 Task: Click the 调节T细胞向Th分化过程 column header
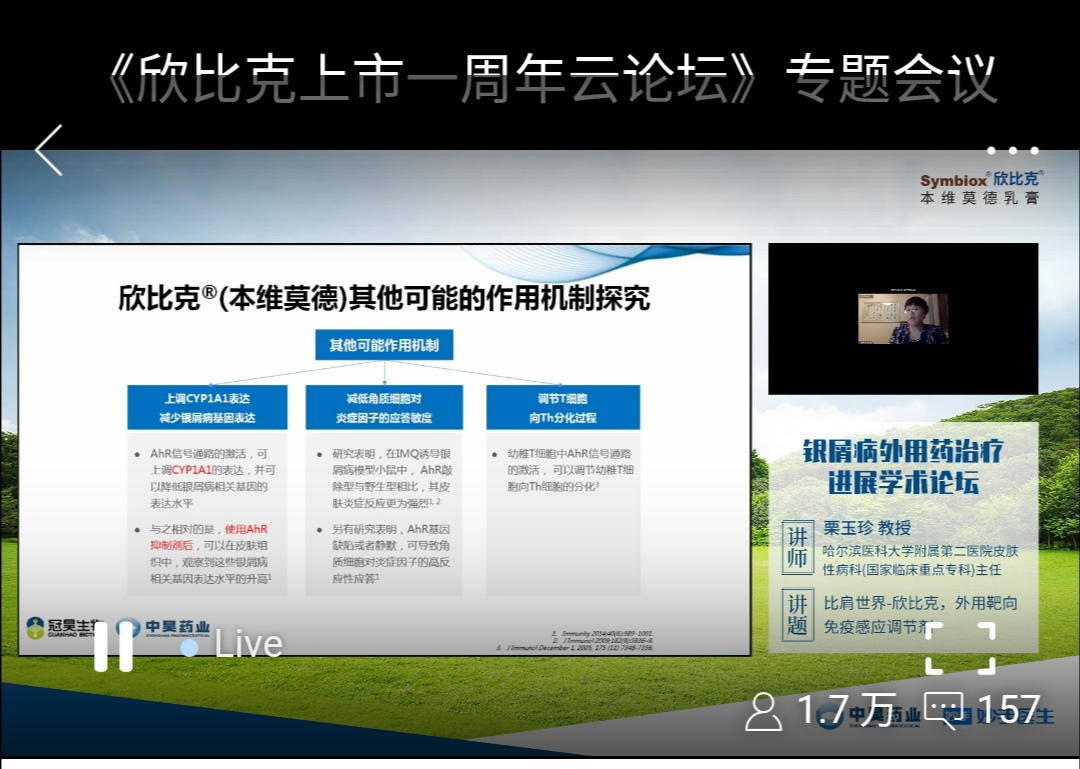coord(562,408)
